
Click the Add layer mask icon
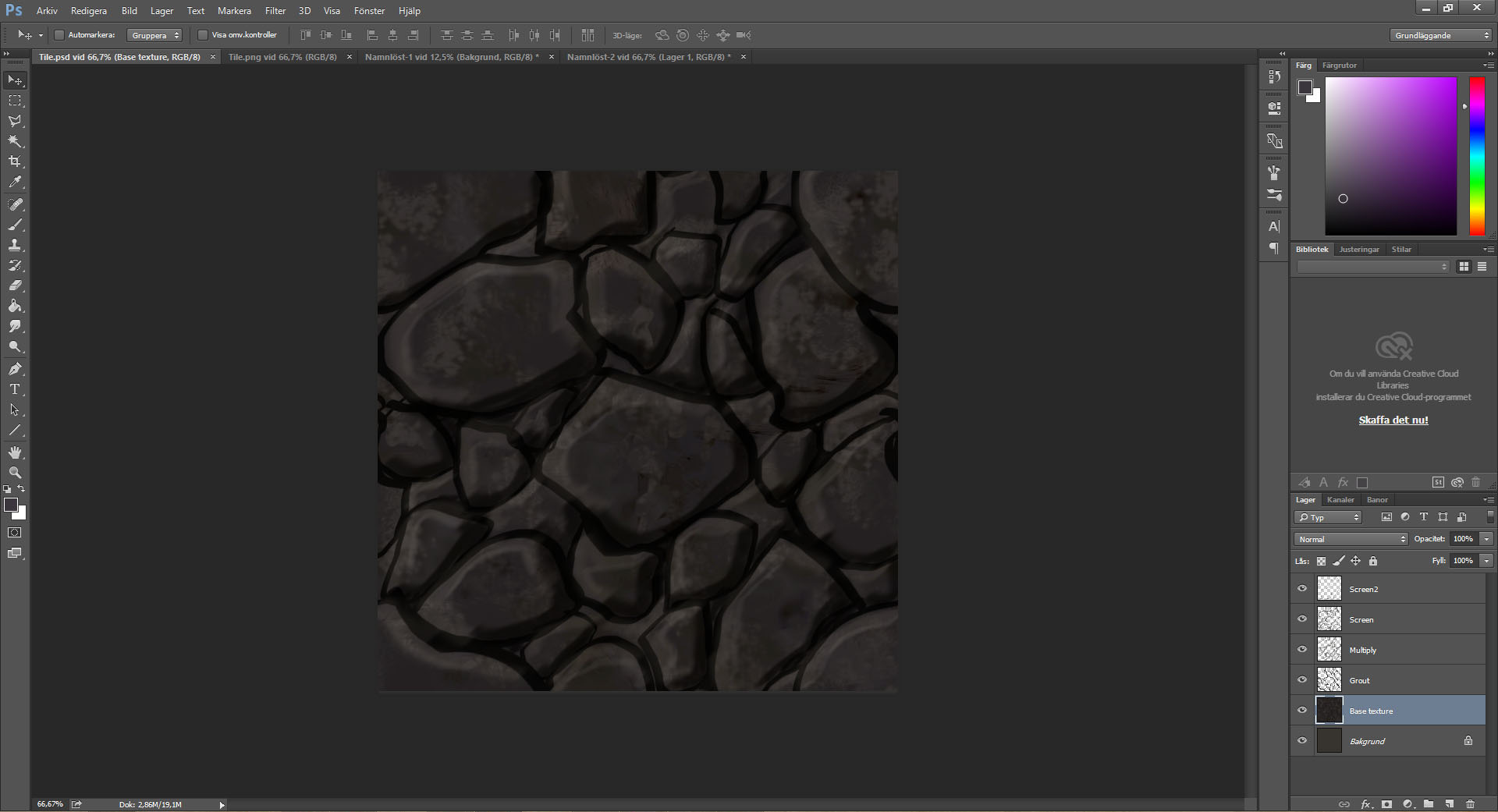coord(1386,804)
